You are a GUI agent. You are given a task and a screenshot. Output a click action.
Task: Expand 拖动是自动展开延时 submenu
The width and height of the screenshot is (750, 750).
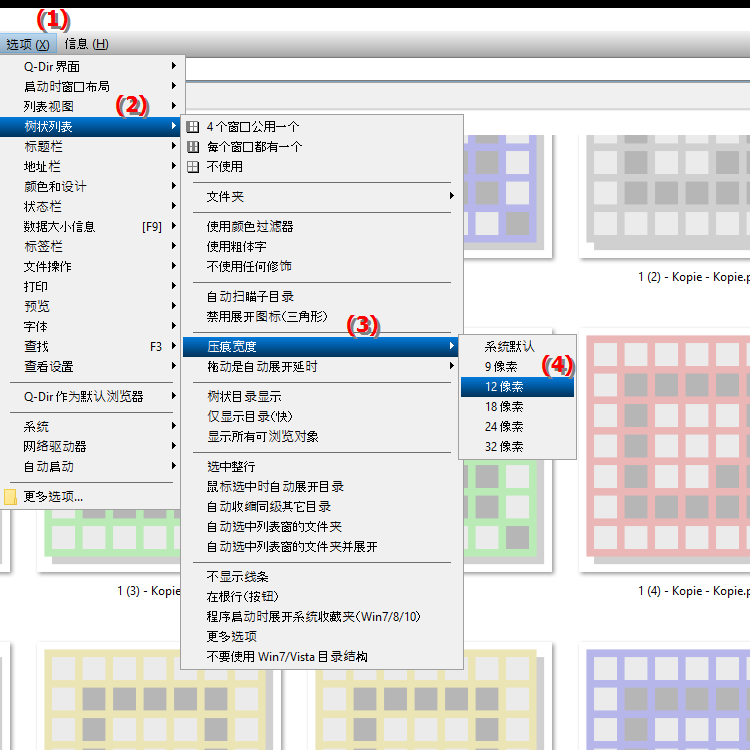[x=321, y=367]
